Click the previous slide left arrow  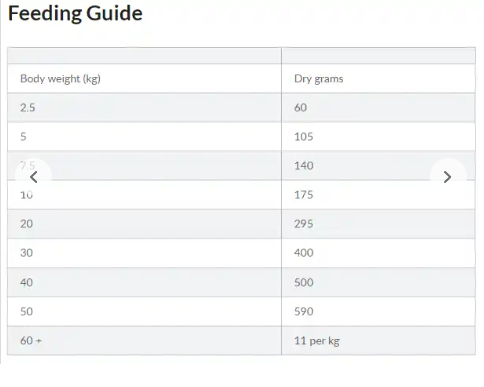pos(33,177)
